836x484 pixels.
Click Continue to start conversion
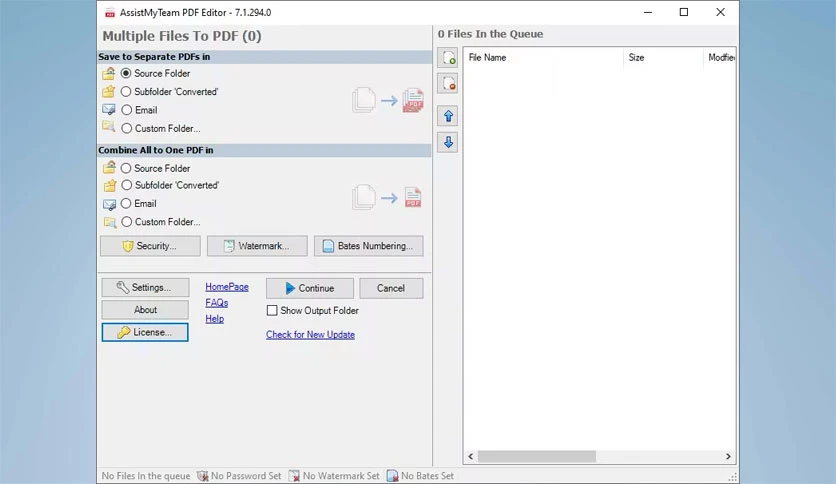pyautogui.click(x=310, y=288)
